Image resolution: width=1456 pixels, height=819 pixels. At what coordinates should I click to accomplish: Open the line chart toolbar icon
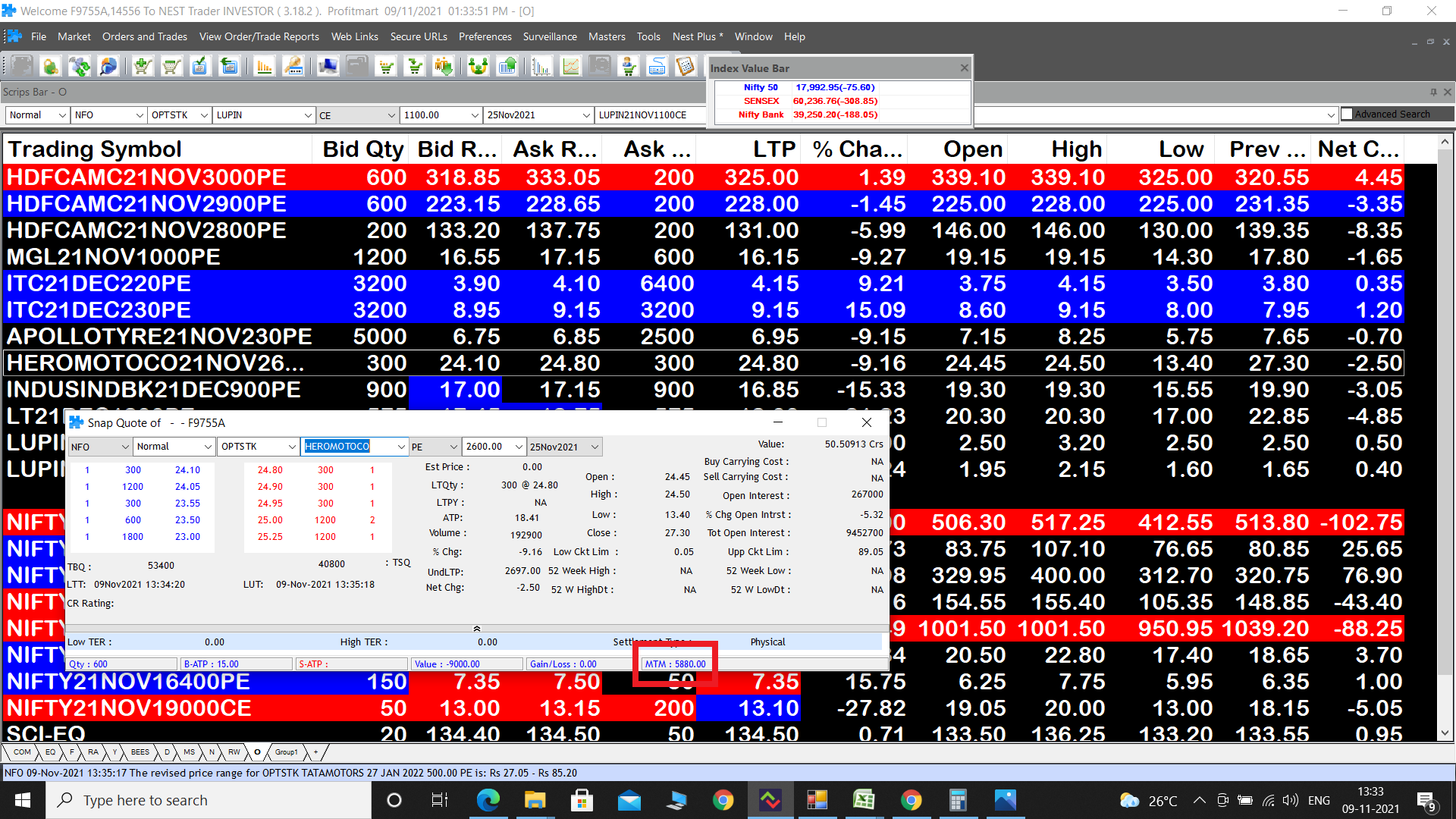pos(571,67)
